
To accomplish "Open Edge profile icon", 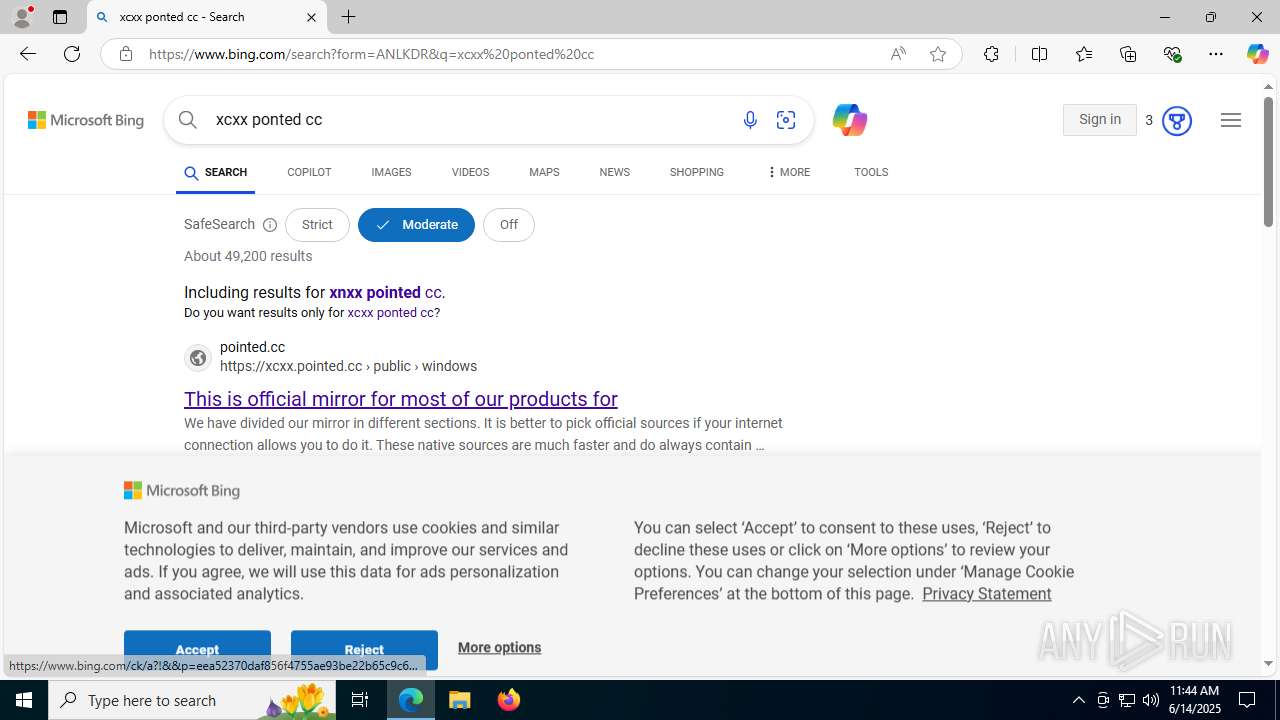I will [22, 17].
